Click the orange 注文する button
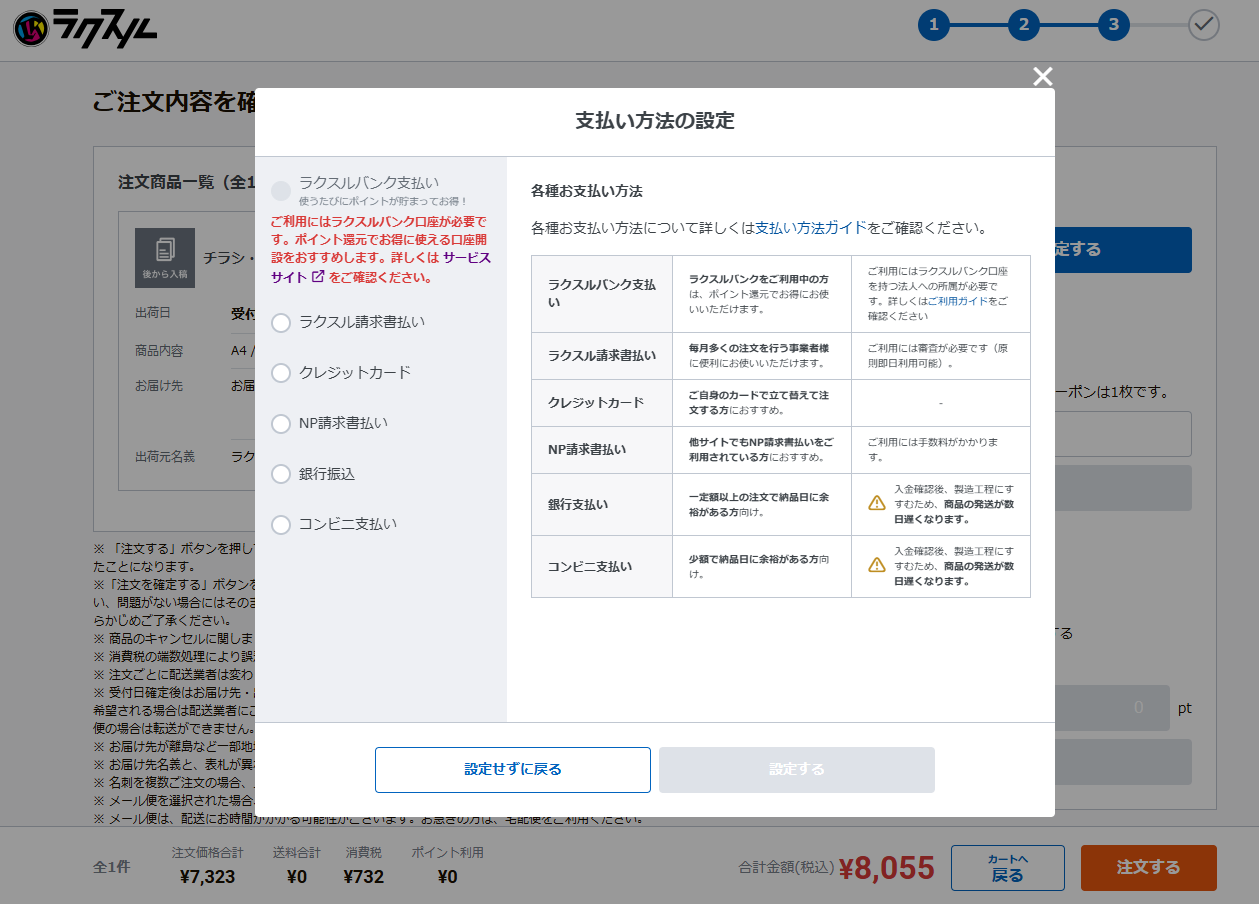The image size is (1259, 904). [1149, 868]
